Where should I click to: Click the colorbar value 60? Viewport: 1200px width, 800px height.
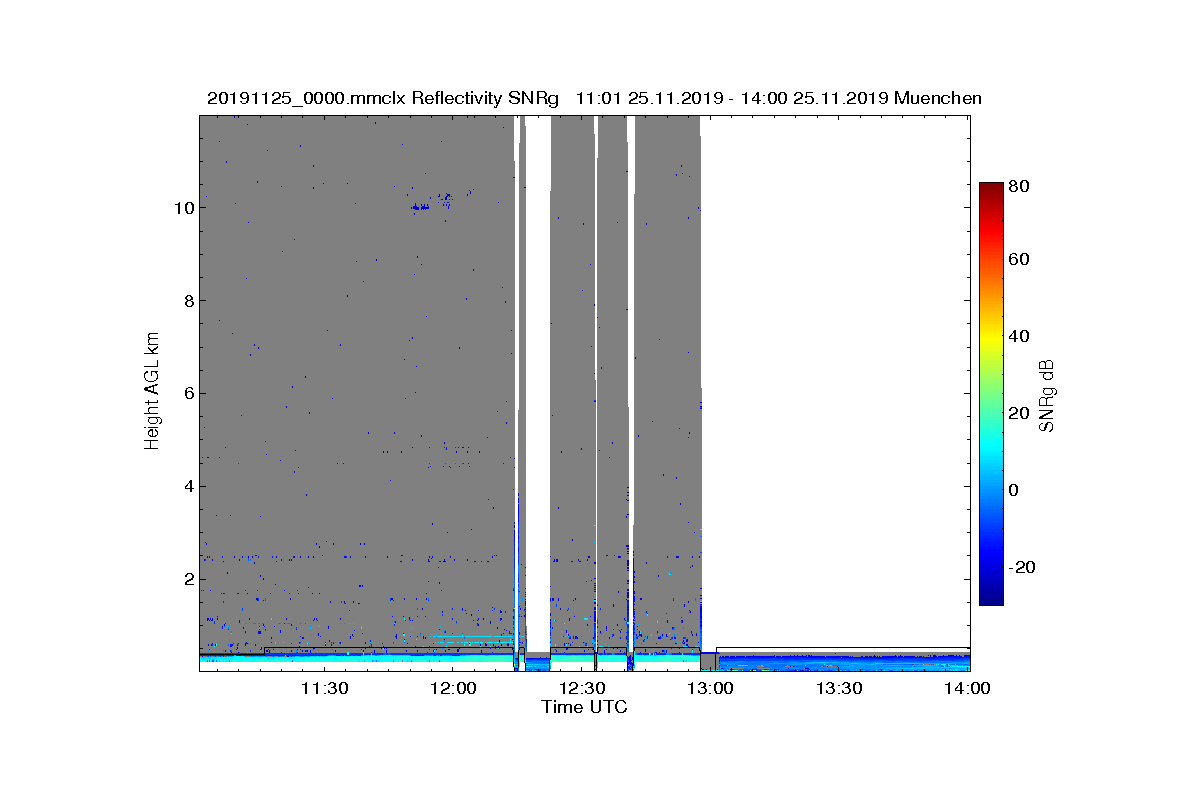click(1020, 260)
